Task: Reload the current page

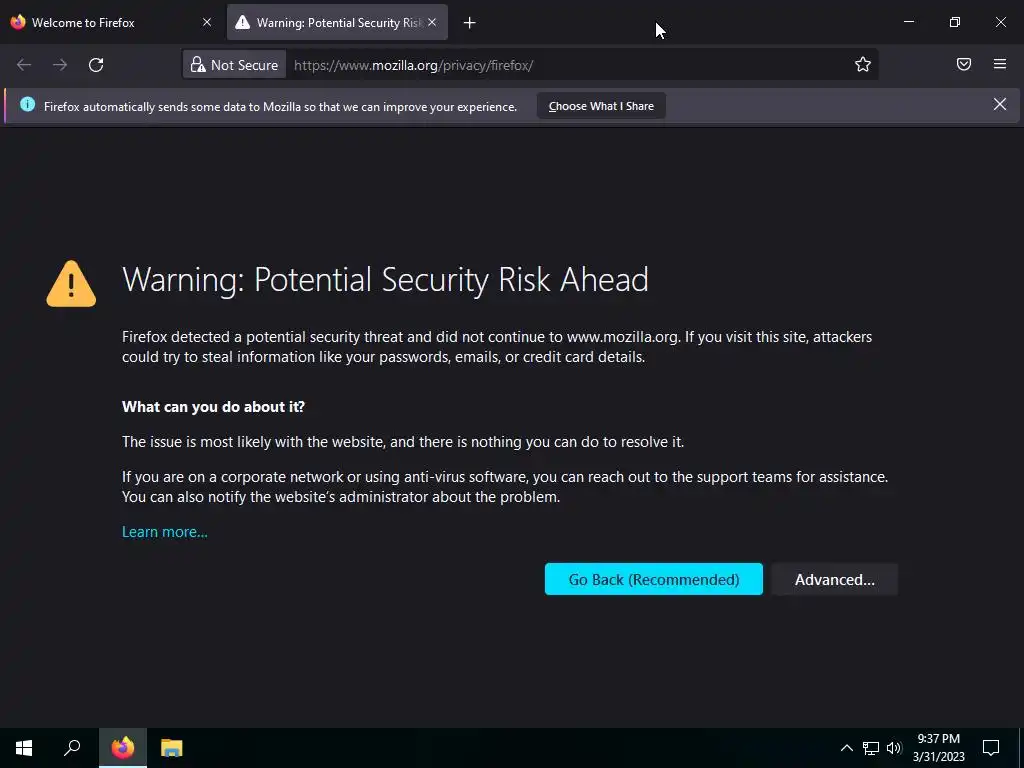Action: (96, 65)
